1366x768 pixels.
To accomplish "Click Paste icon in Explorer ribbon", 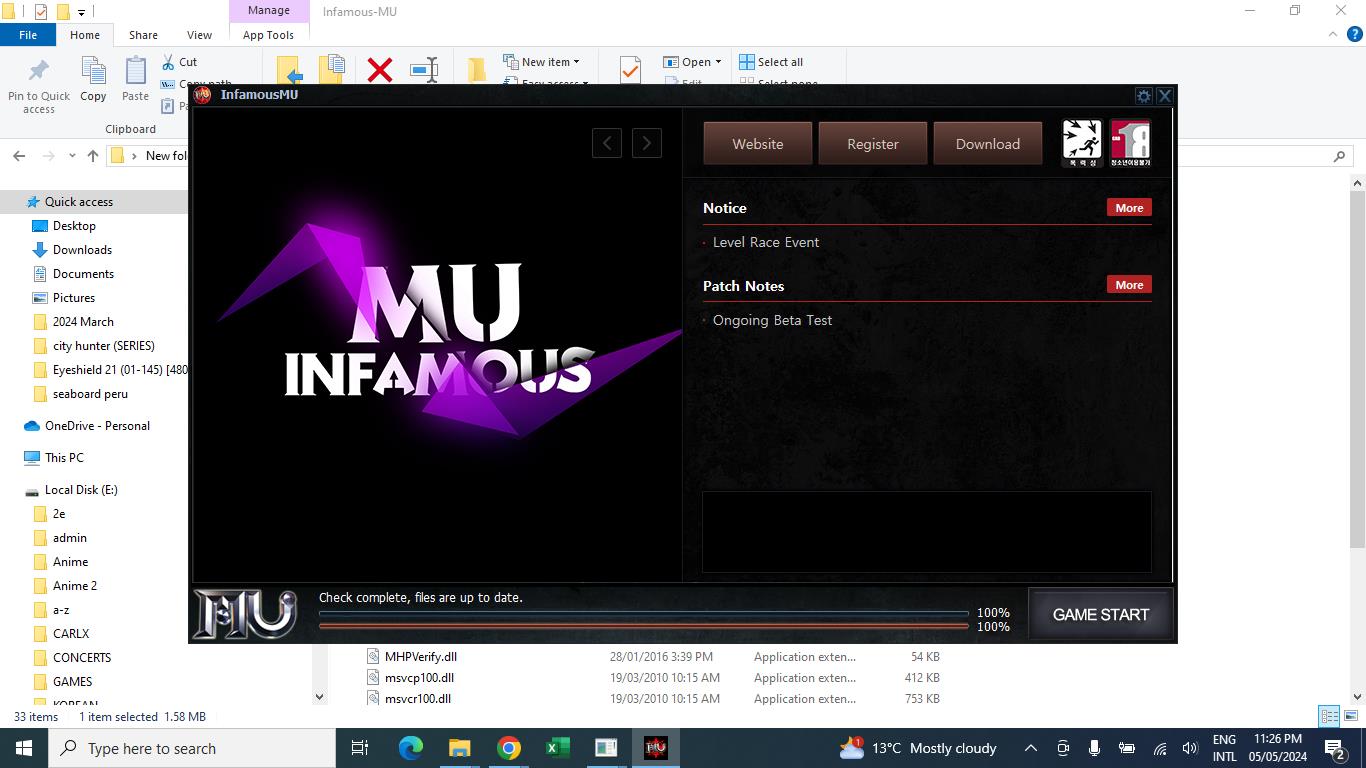I will tap(135, 79).
